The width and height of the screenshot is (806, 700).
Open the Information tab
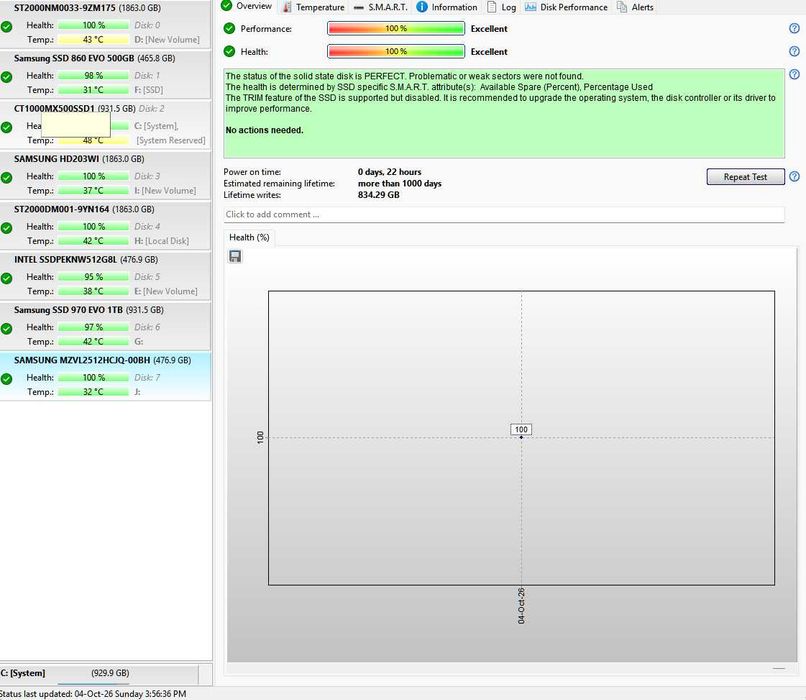(447, 7)
